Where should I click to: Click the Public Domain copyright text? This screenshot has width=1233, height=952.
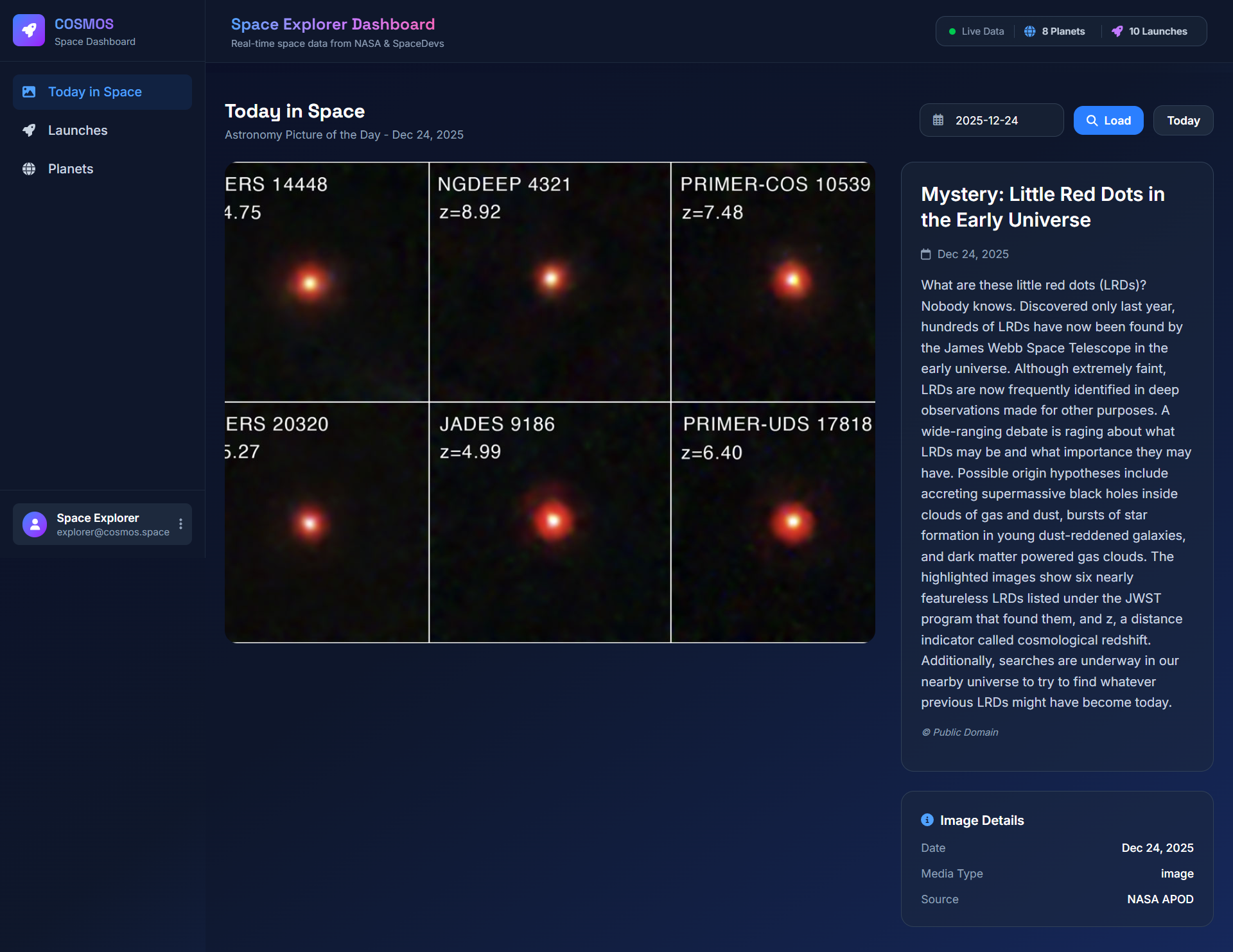click(x=960, y=732)
